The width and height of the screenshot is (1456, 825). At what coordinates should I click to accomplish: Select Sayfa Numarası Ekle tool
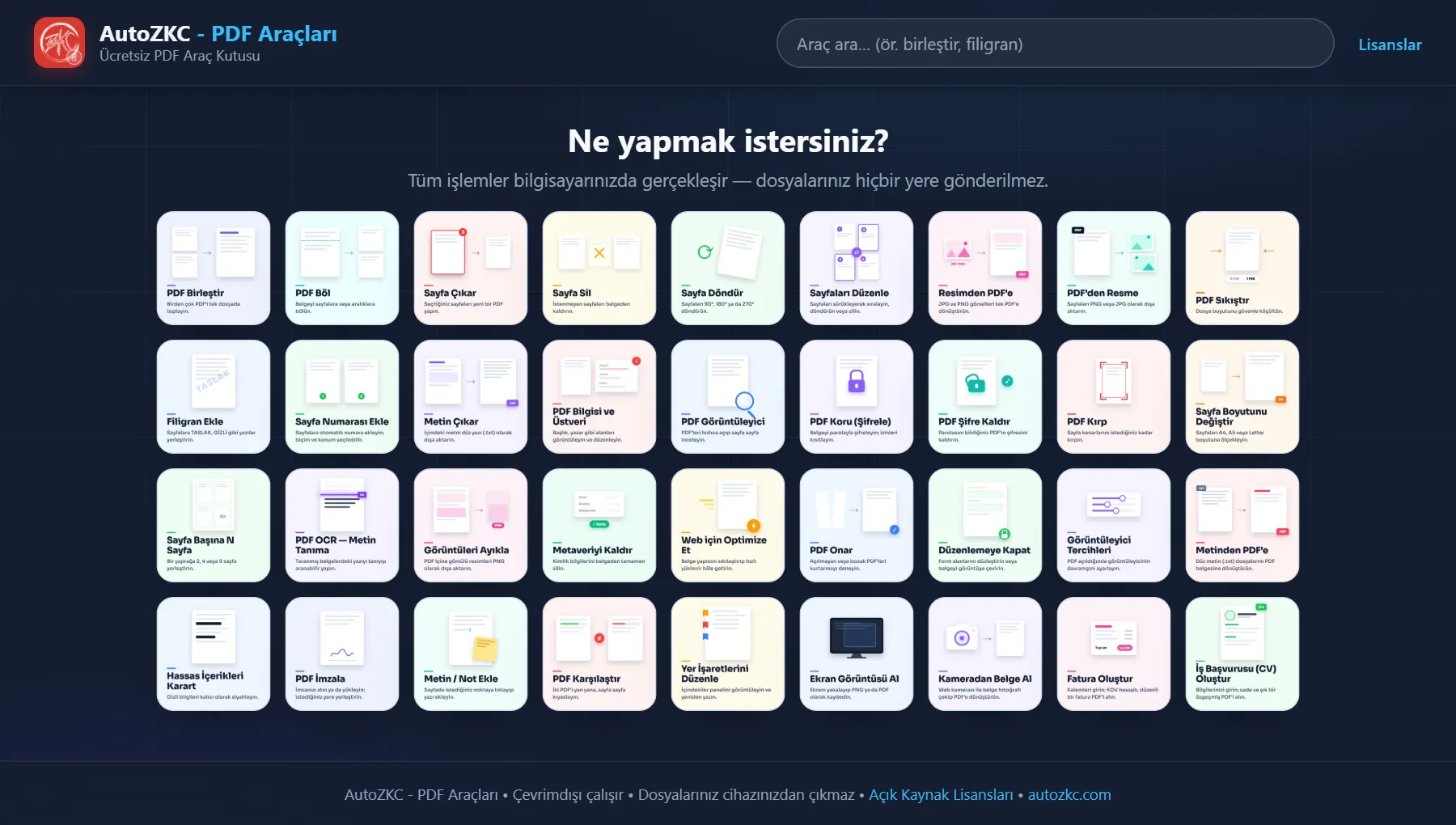342,397
